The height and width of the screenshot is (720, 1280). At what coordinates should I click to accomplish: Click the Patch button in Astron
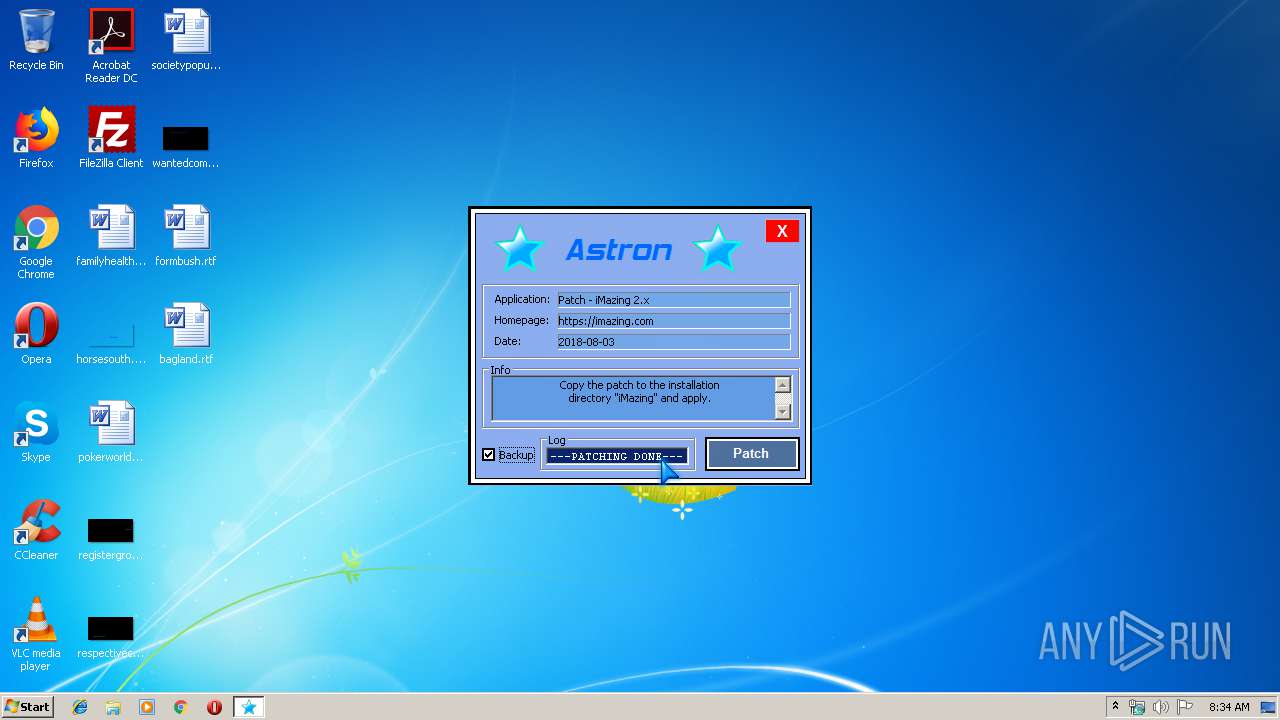pyautogui.click(x=751, y=454)
